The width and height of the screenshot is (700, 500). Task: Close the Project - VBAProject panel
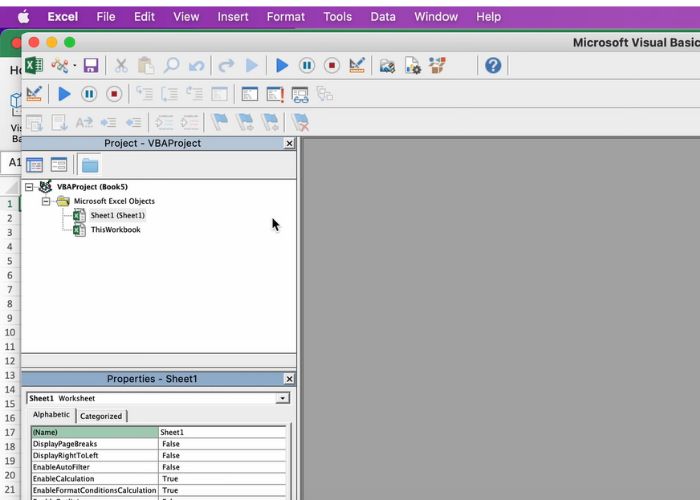click(x=289, y=143)
